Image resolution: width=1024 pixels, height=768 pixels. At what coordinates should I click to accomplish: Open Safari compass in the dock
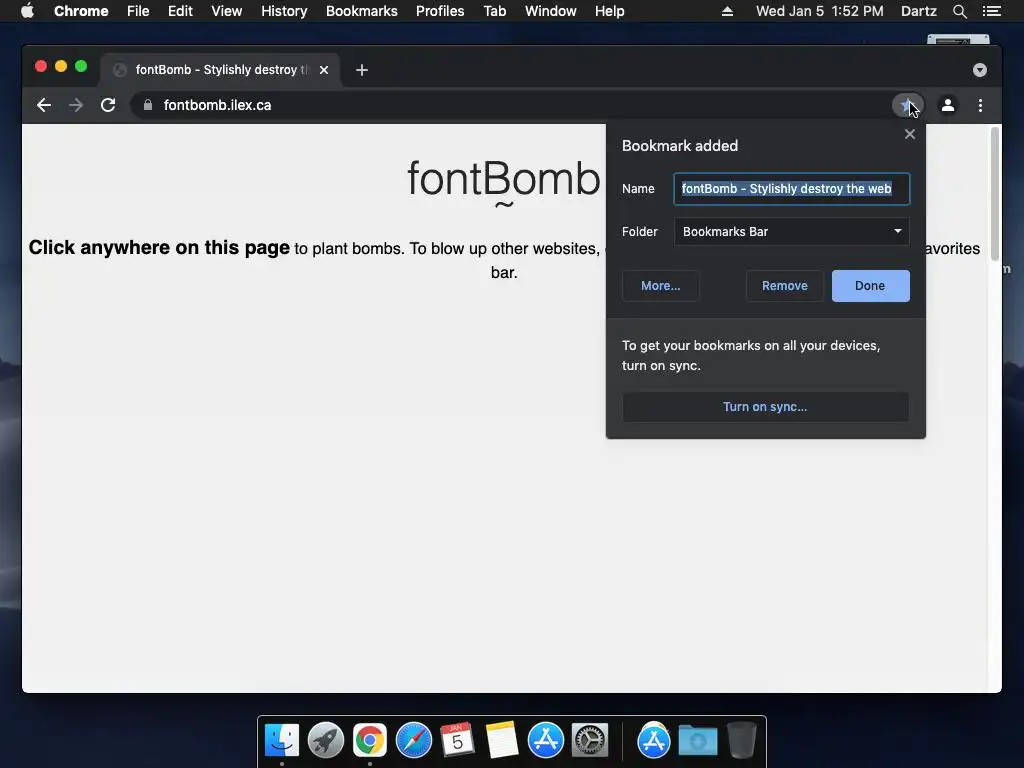(x=414, y=740)
